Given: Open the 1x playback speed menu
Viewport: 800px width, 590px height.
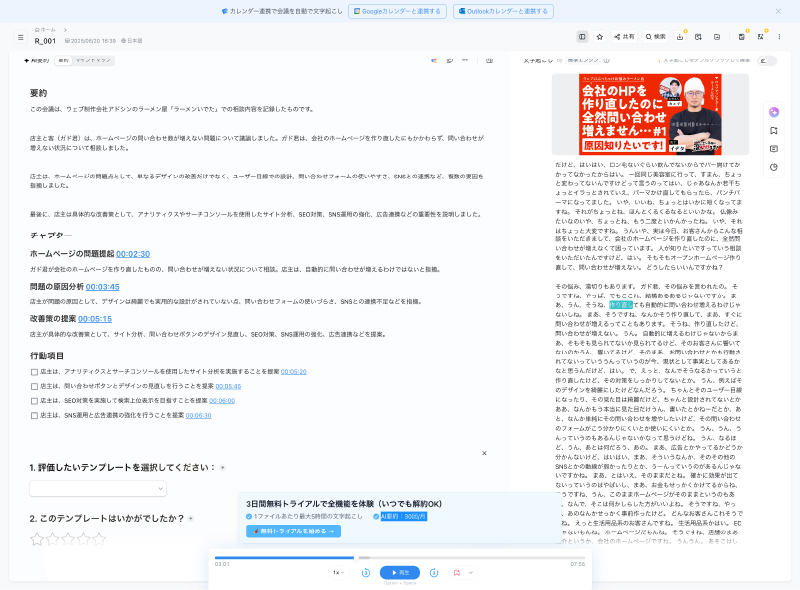Looking at the screenshot, I should pos(338,573).
